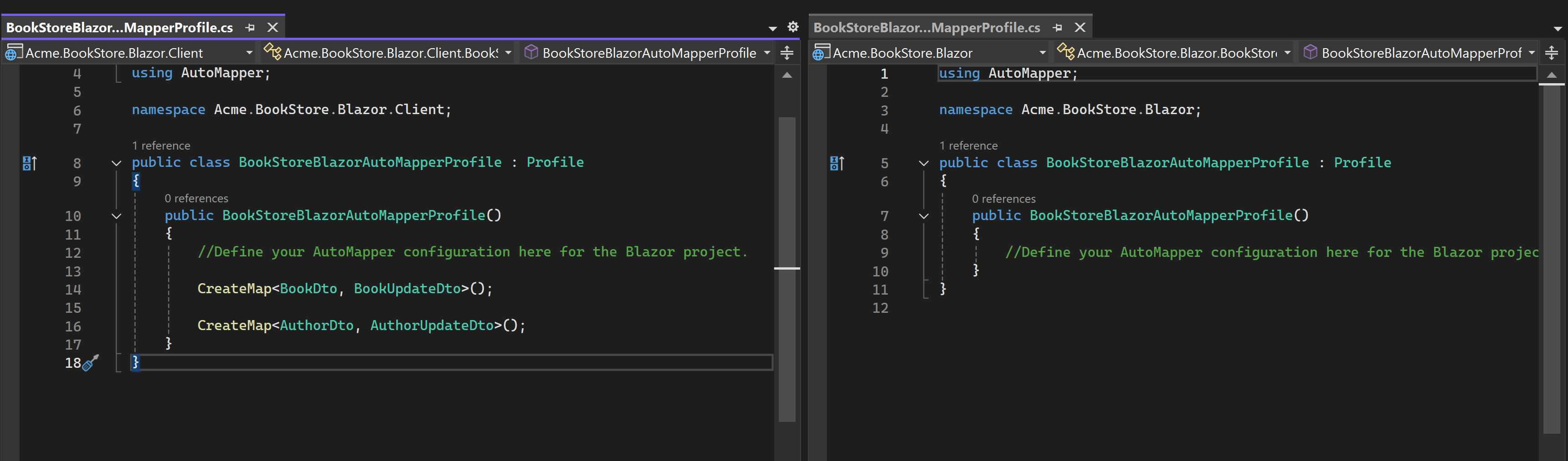The width and height of the screenshot is (1568, 461).
Task: Close the left MapperProfile.cs tab
Action: point(272,27)
